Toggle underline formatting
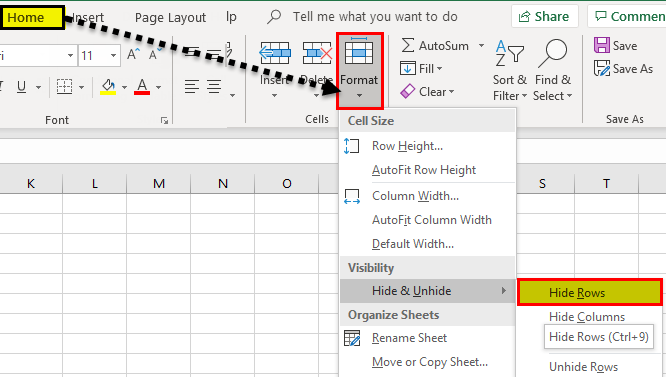Viewport: 666px width, 377px height. 22,87
